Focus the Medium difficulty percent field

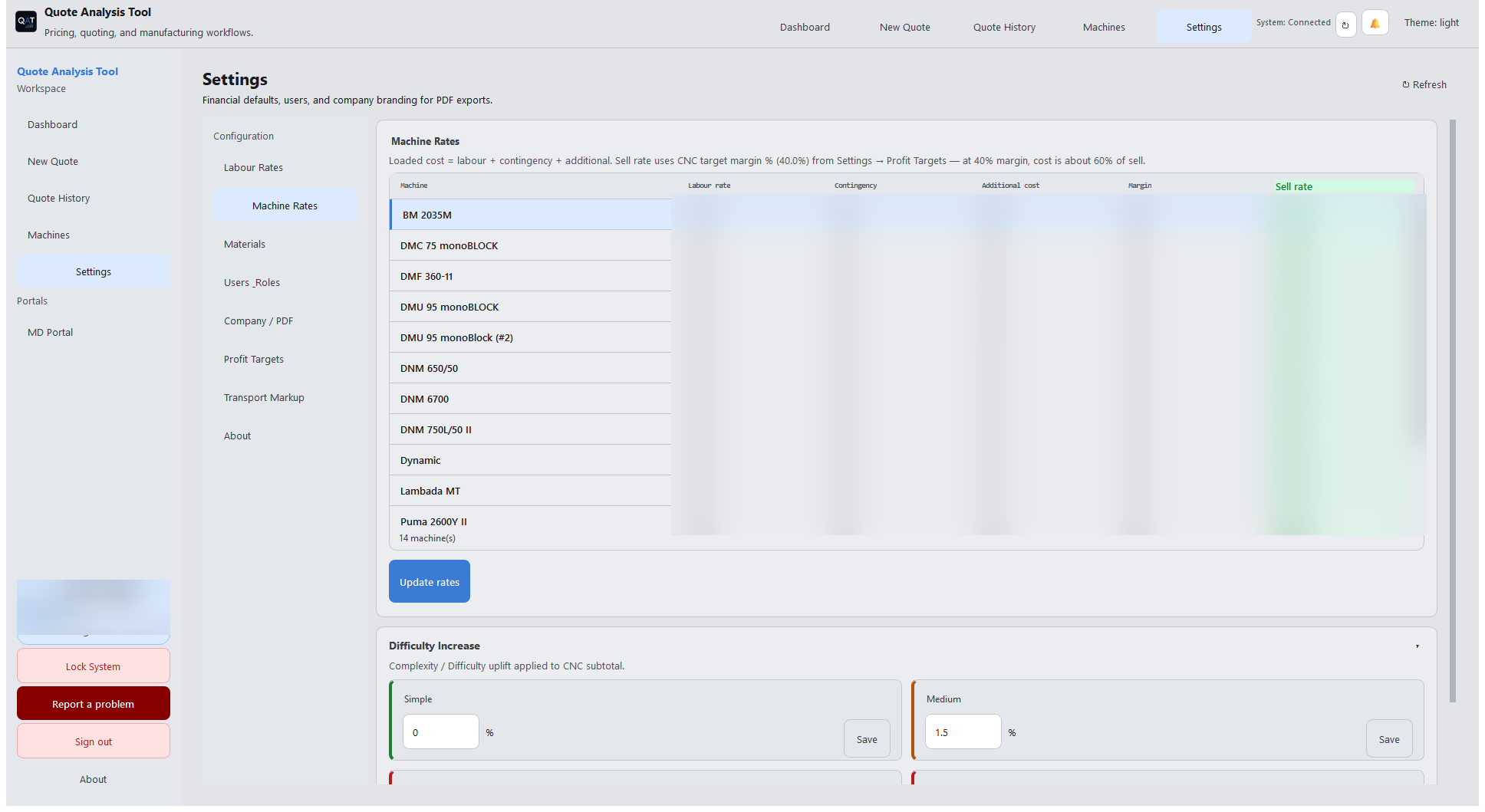click(x=963, y=731)
